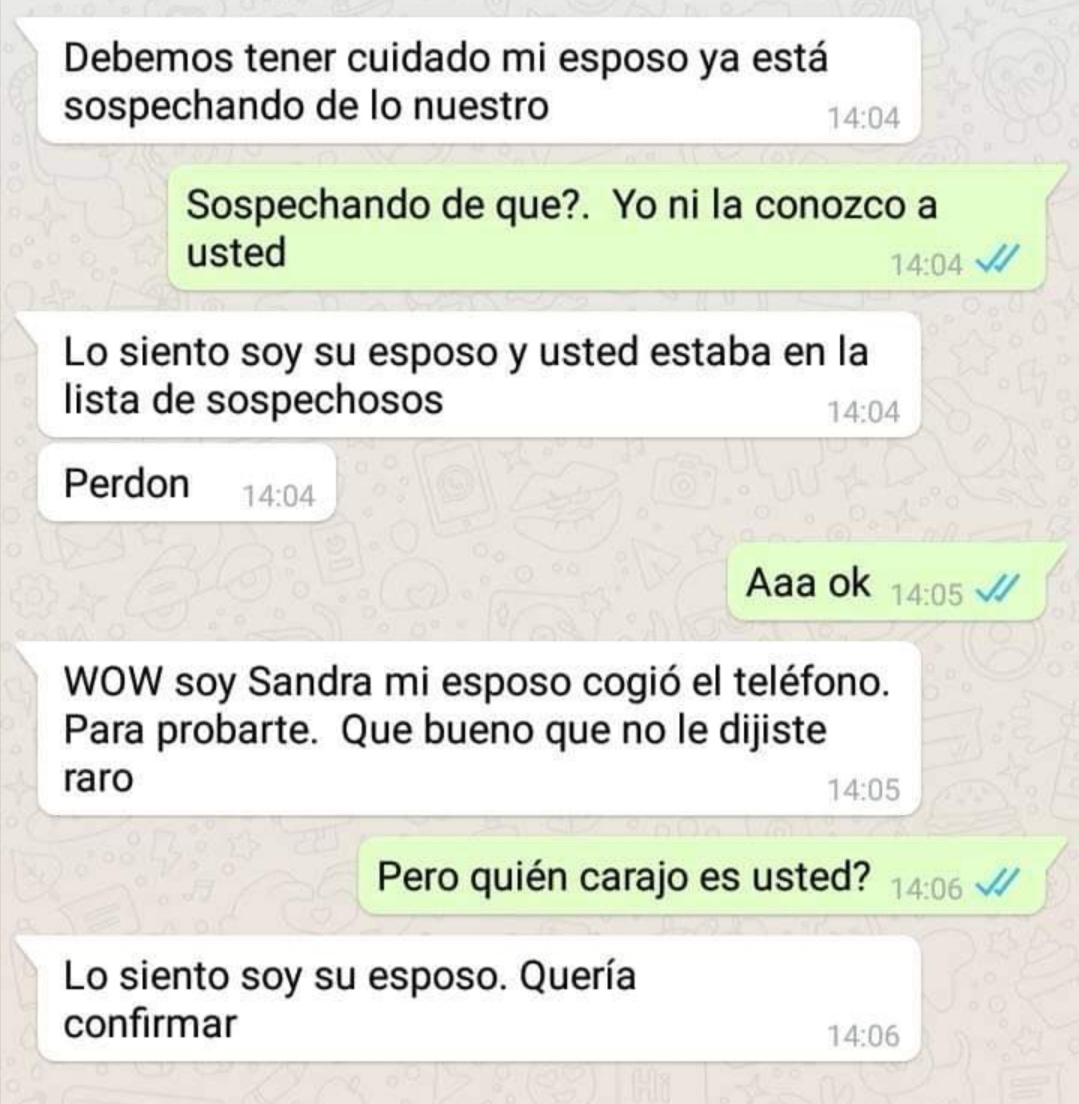Viewport: 1079px width, 1104px height.
Task: Select message 'Debemos tener cuidado mi esposo'
Action: click(480, 81)
